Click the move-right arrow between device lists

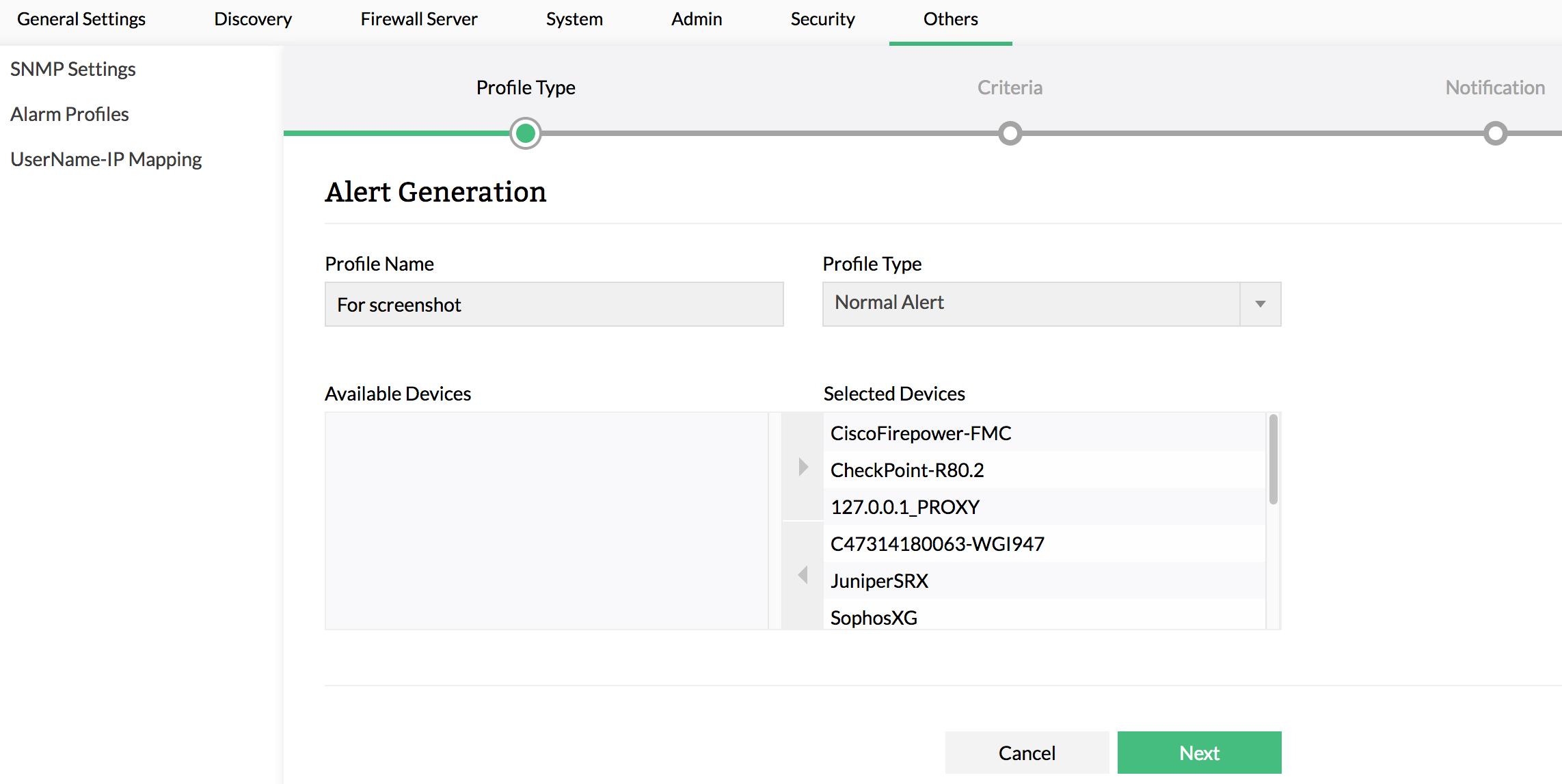803,467
